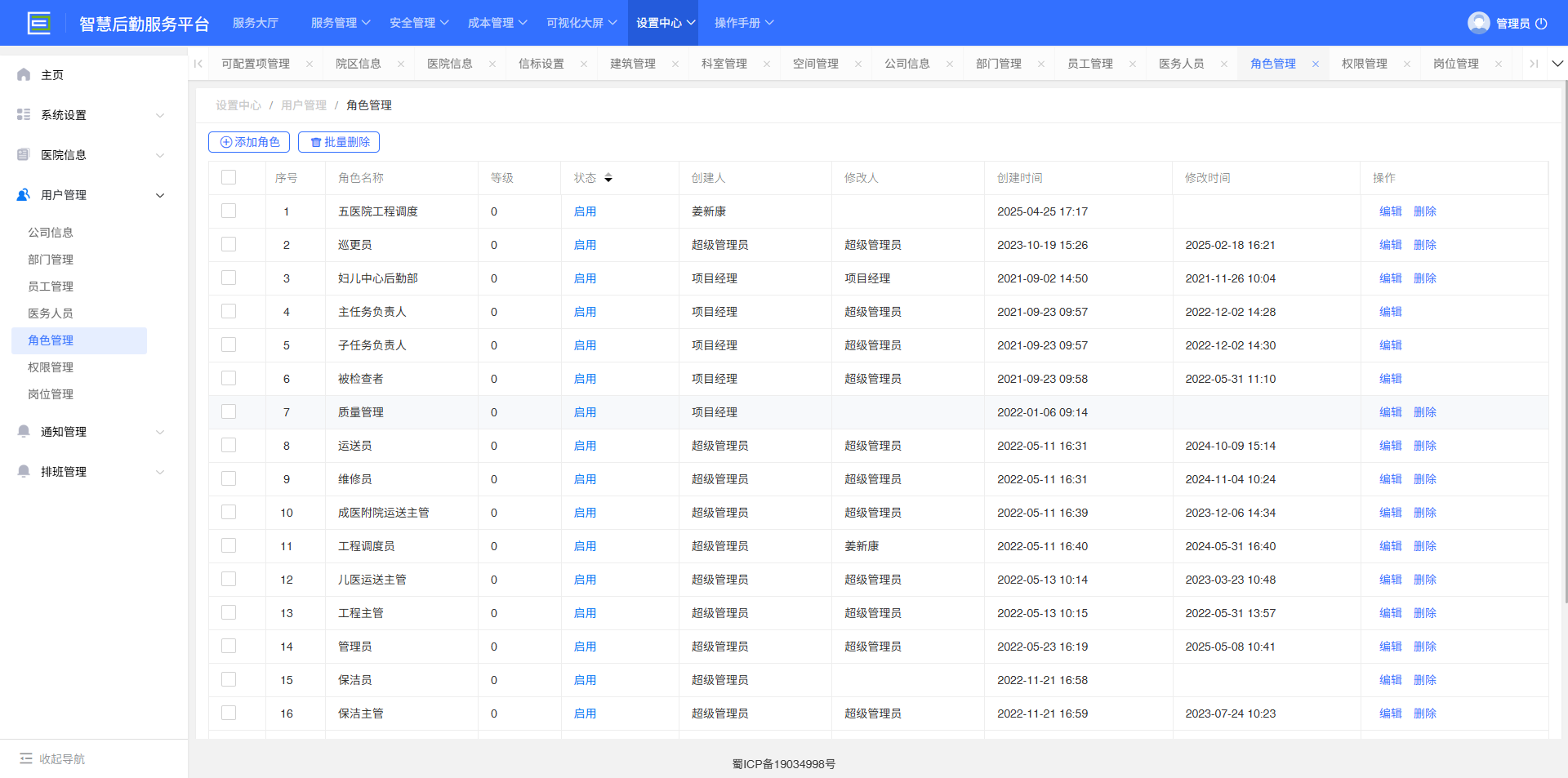Viewport: 1568px width, 778px height.
Task: Switch to the 公司信息 tab
Action: [x=907, y=64]
